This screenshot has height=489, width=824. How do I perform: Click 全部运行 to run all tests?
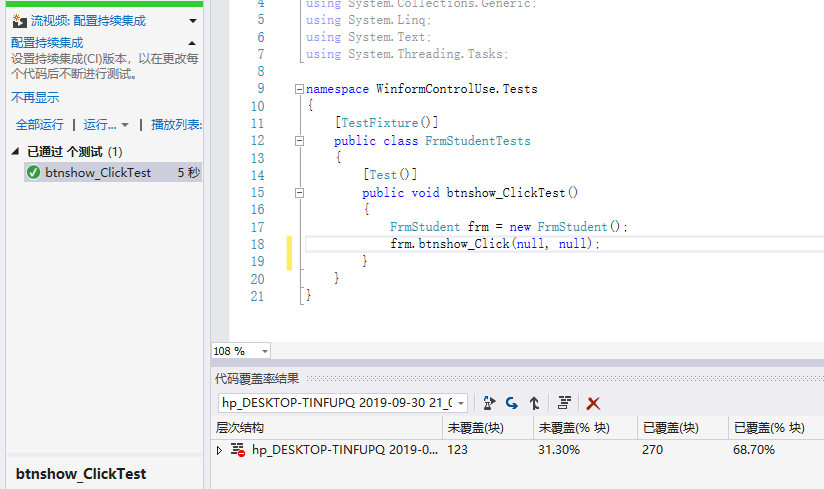[x=39, y=124]
